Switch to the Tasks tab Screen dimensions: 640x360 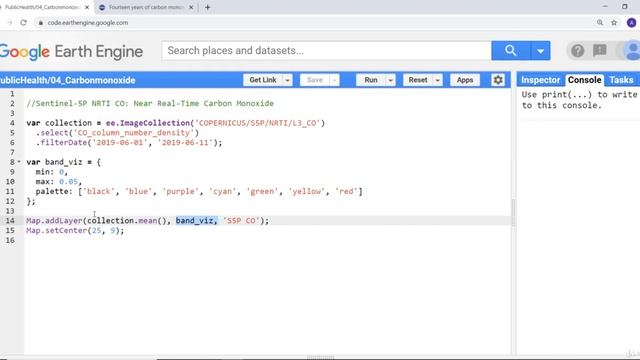621,80
